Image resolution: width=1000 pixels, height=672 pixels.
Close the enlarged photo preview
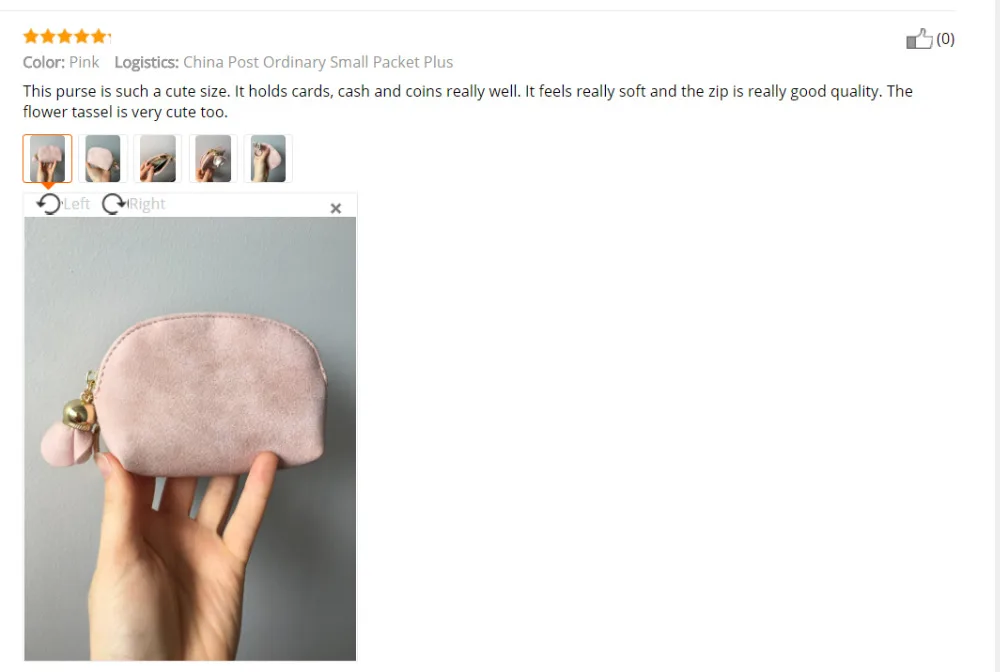point(336,208)
